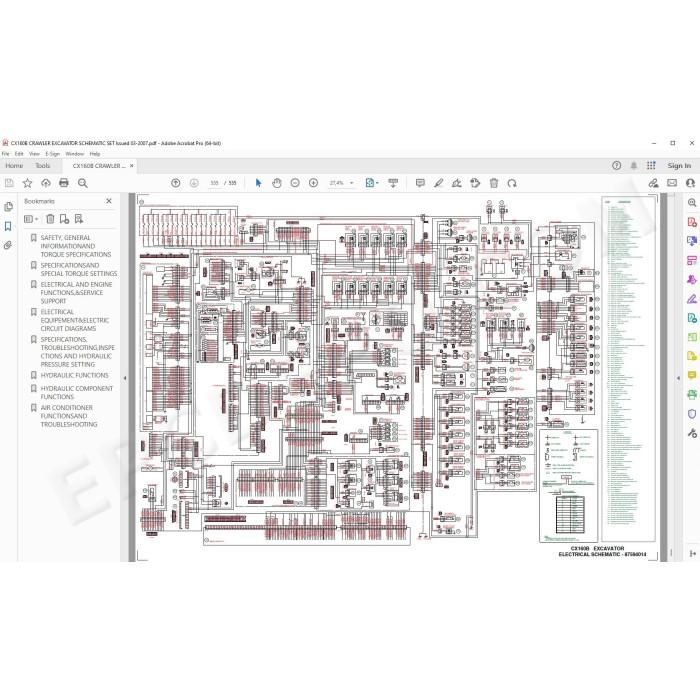Send file by email envelope icon
Image resolution: width=700 pixels, height=700 pixels.
pos(672,183)
